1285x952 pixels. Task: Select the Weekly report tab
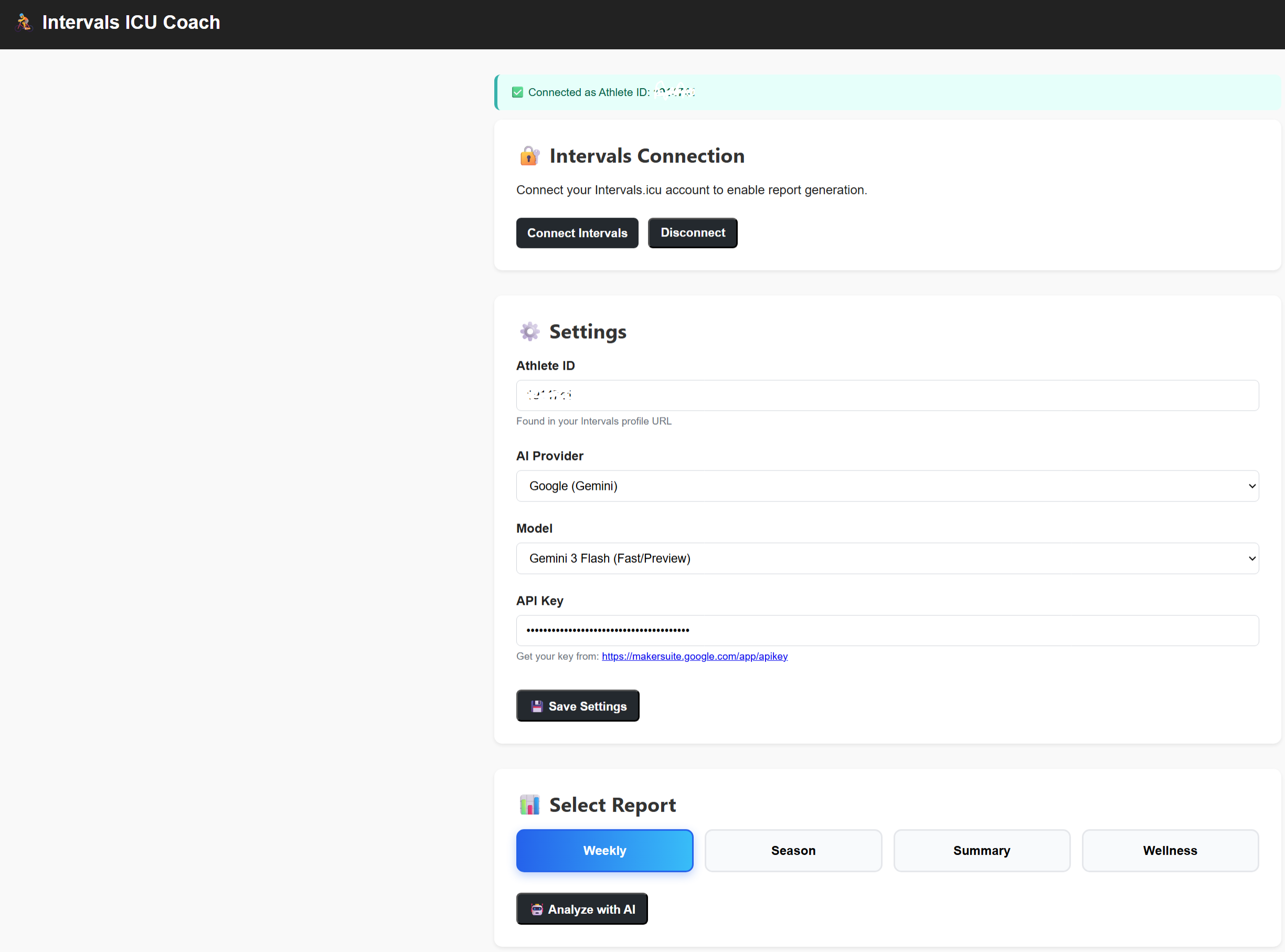[604, 851]
